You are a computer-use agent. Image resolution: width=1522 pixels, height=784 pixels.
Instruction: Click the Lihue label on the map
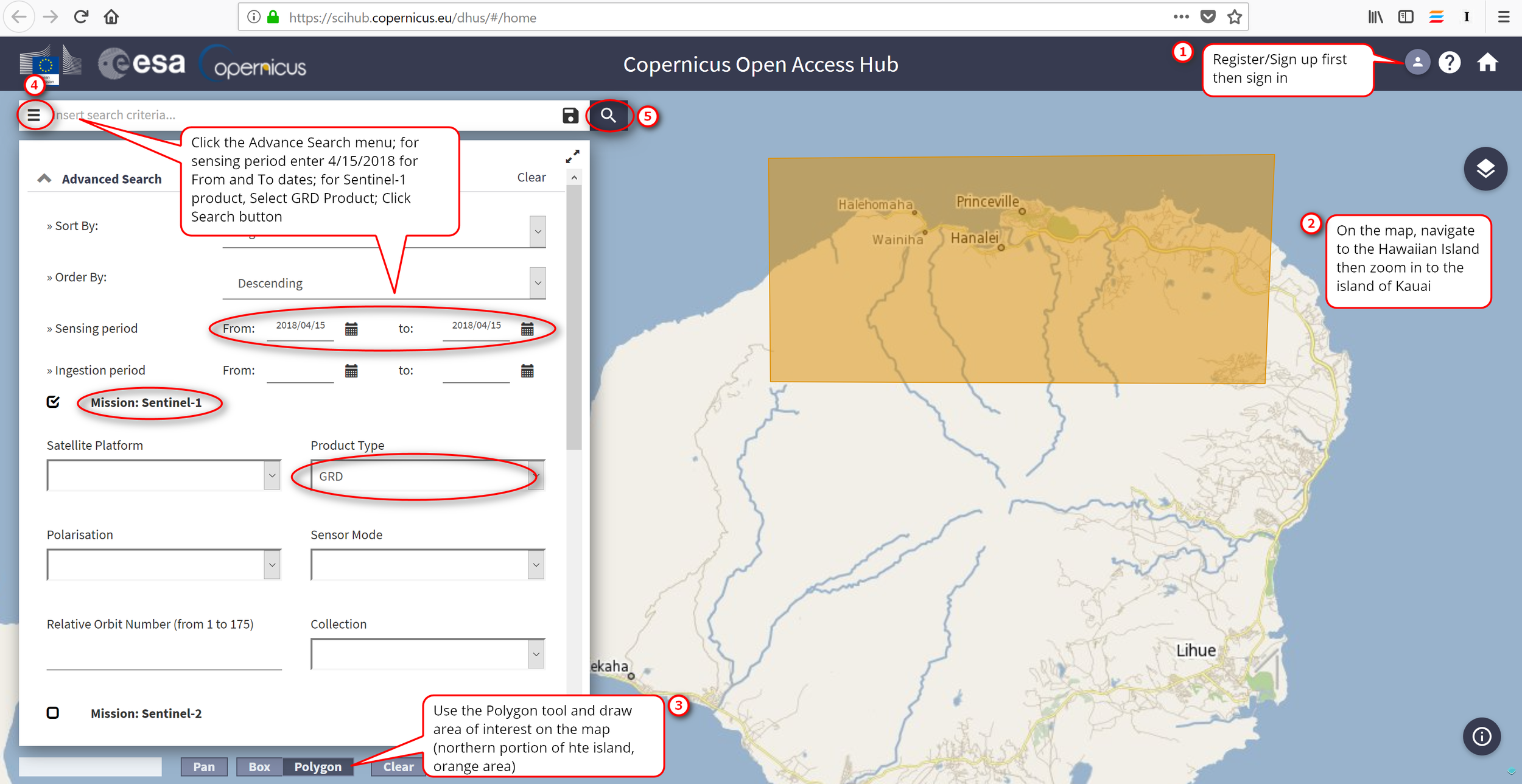click(x=1196, y=650)
